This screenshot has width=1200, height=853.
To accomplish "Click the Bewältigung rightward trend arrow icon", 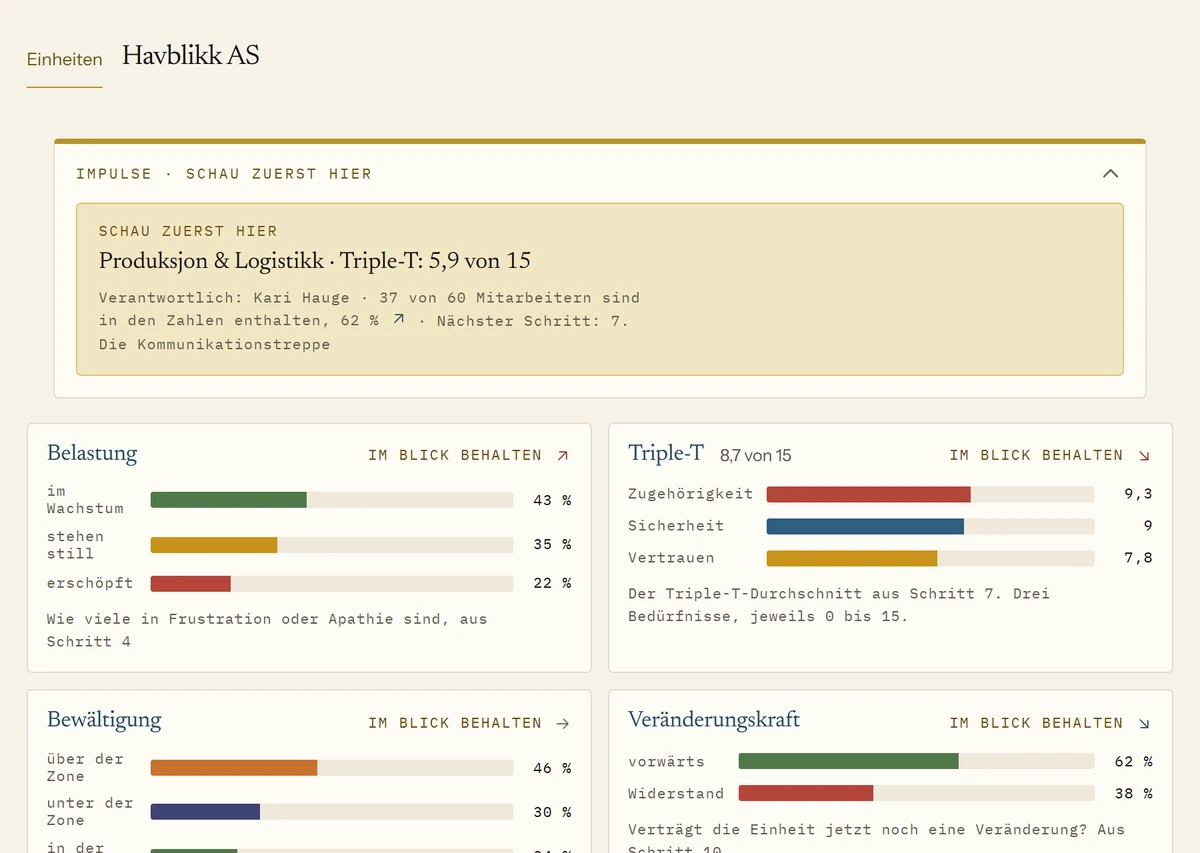I will pos(563,723).
